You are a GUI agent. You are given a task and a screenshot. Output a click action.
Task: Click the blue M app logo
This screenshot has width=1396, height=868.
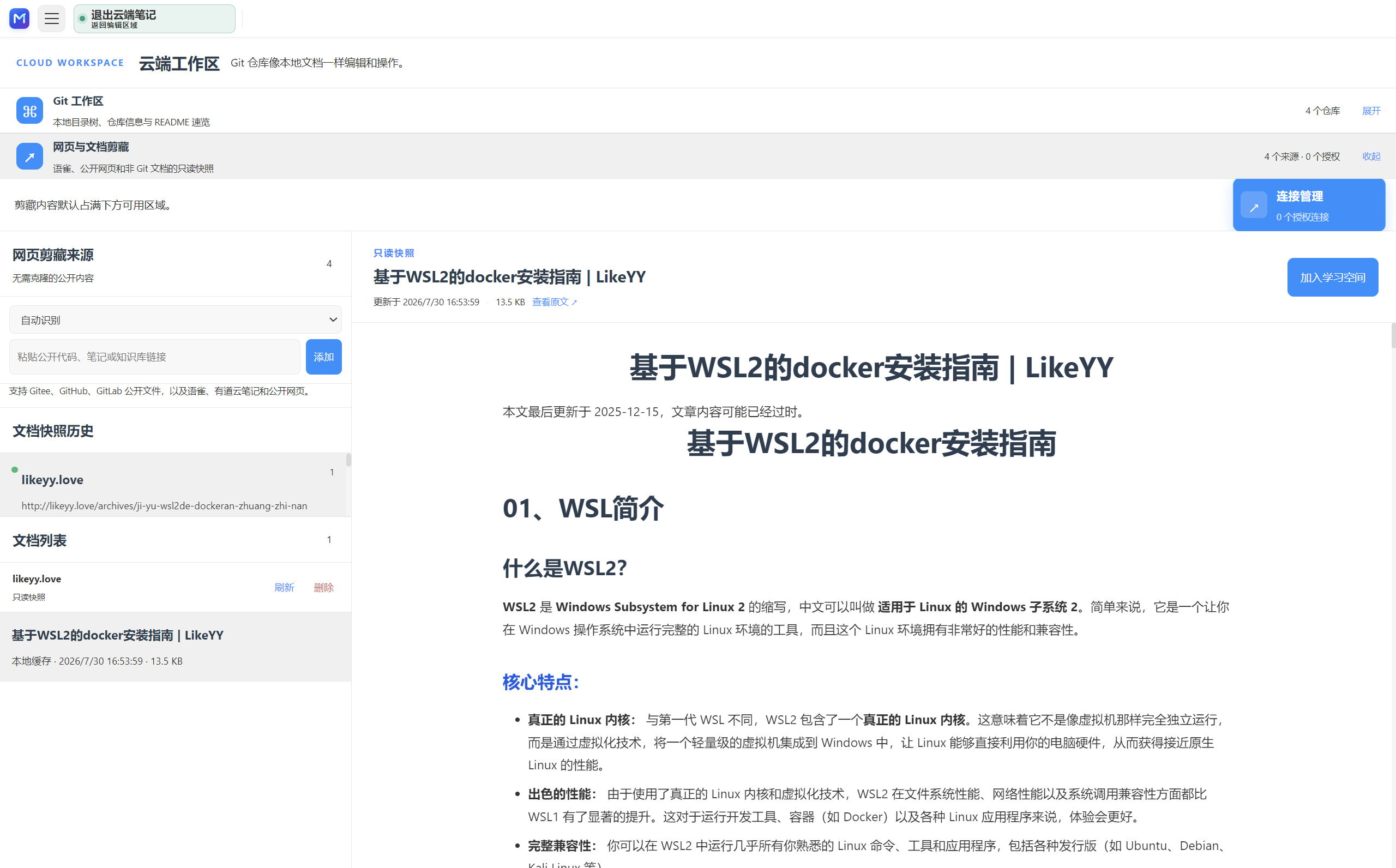[x=20, y=19]
